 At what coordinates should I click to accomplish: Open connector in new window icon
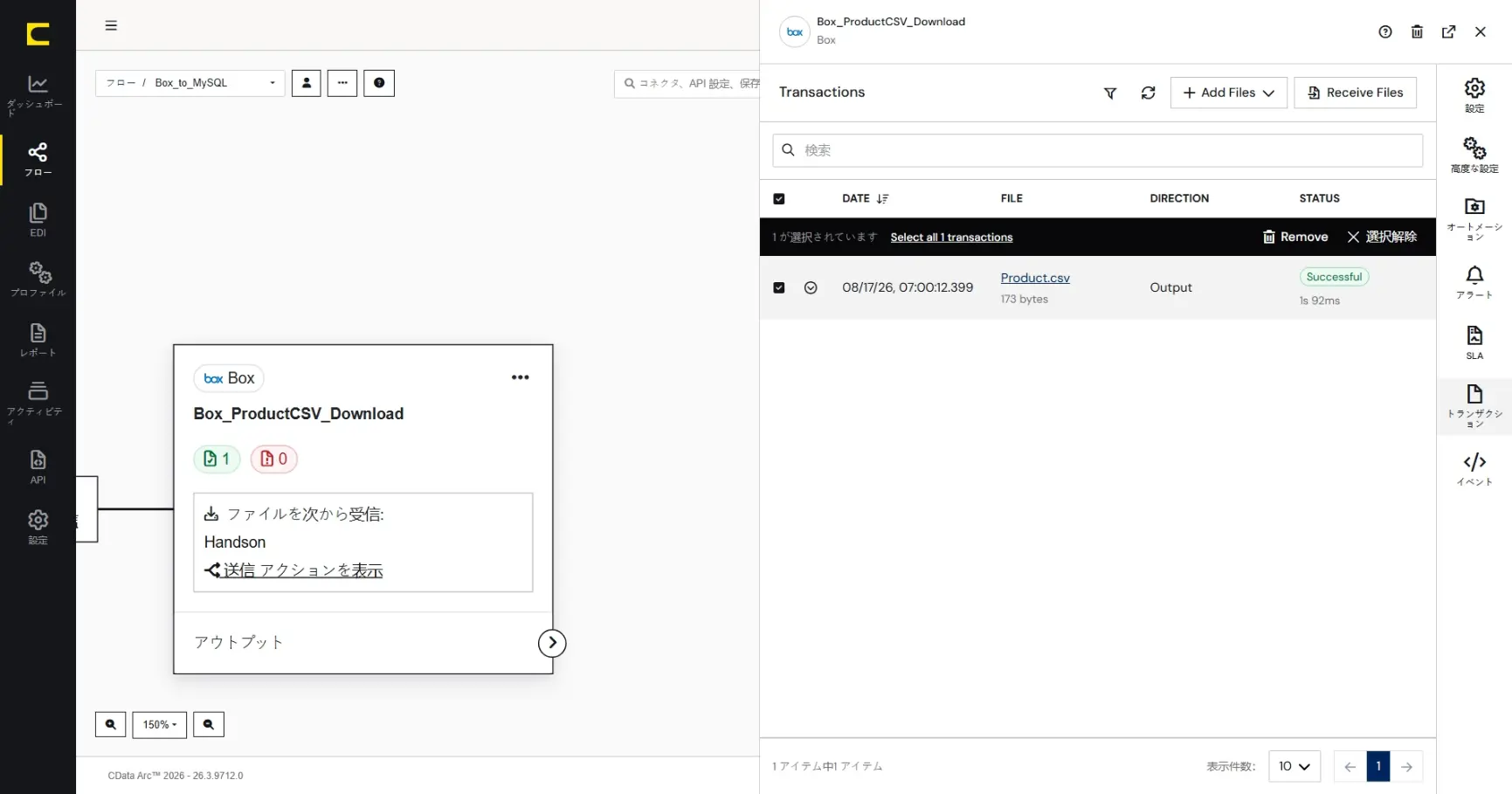click(x=1449, y=32)
